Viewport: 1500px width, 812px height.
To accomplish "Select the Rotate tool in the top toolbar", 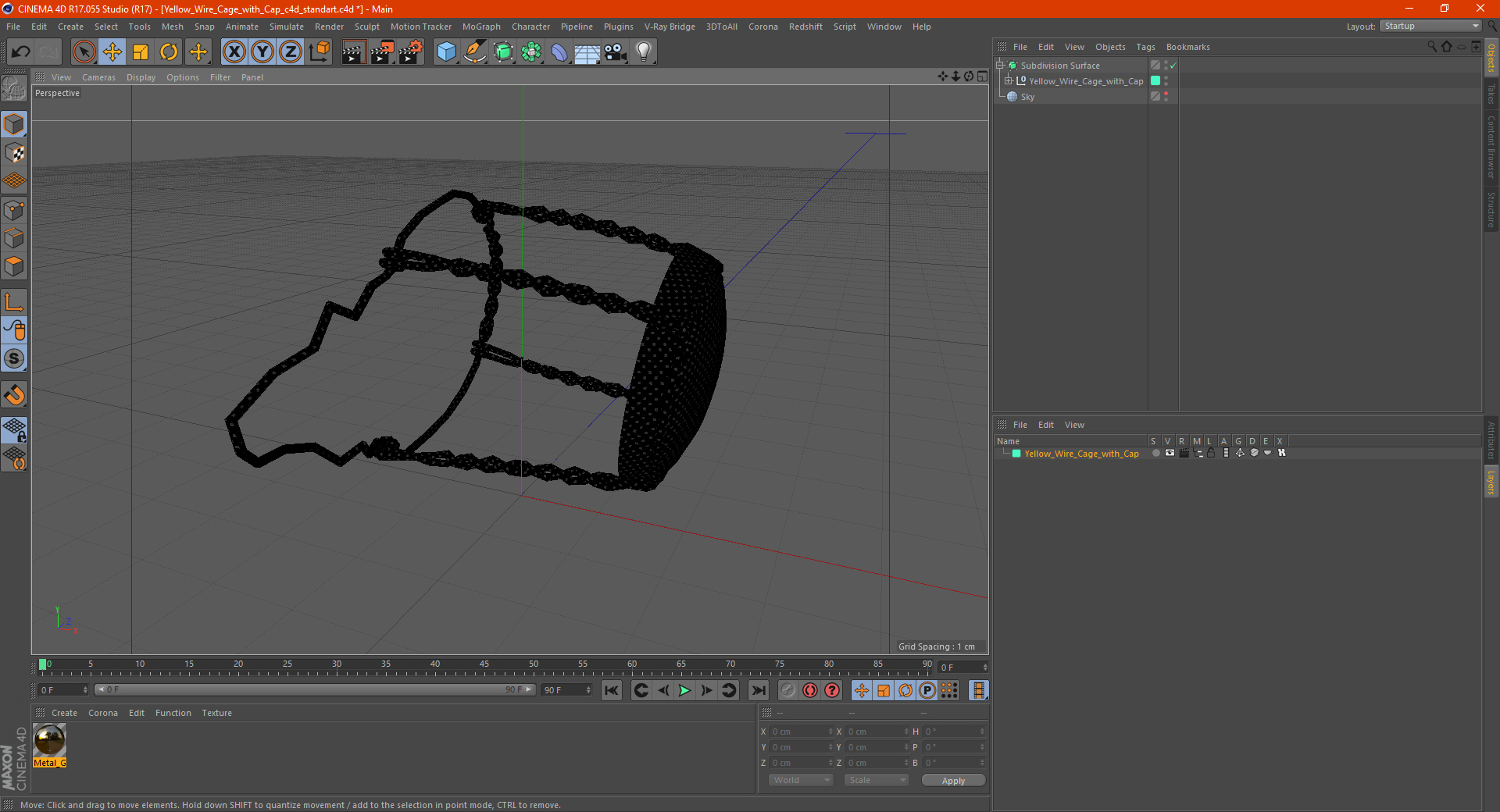I will 169,52.
